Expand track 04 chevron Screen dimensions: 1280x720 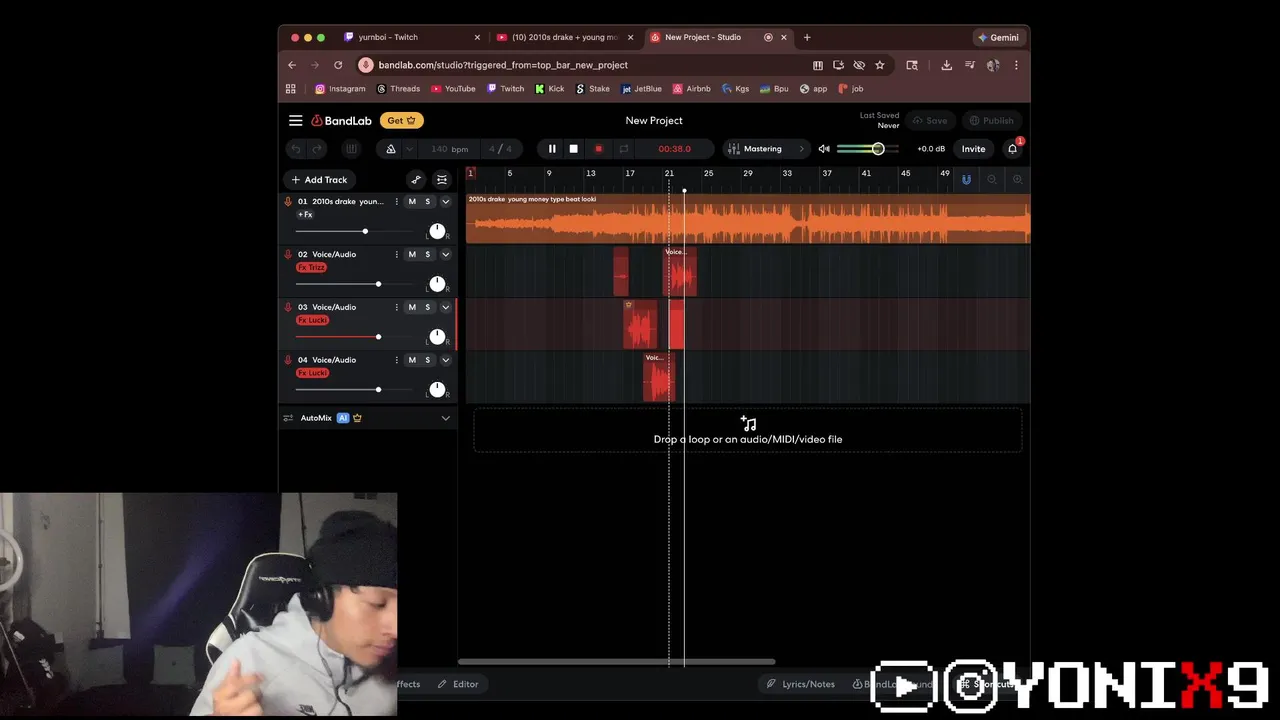click(x=446, y=361)
